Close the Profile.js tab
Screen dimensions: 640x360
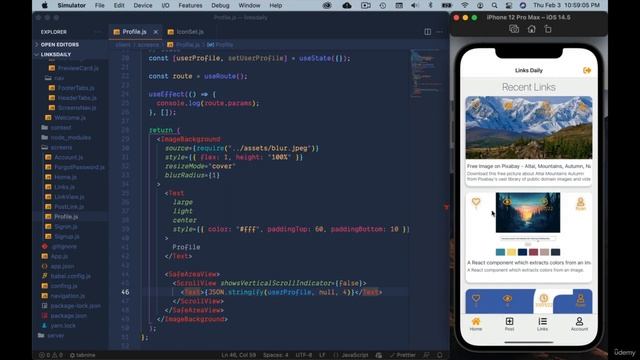click(156, 31)
